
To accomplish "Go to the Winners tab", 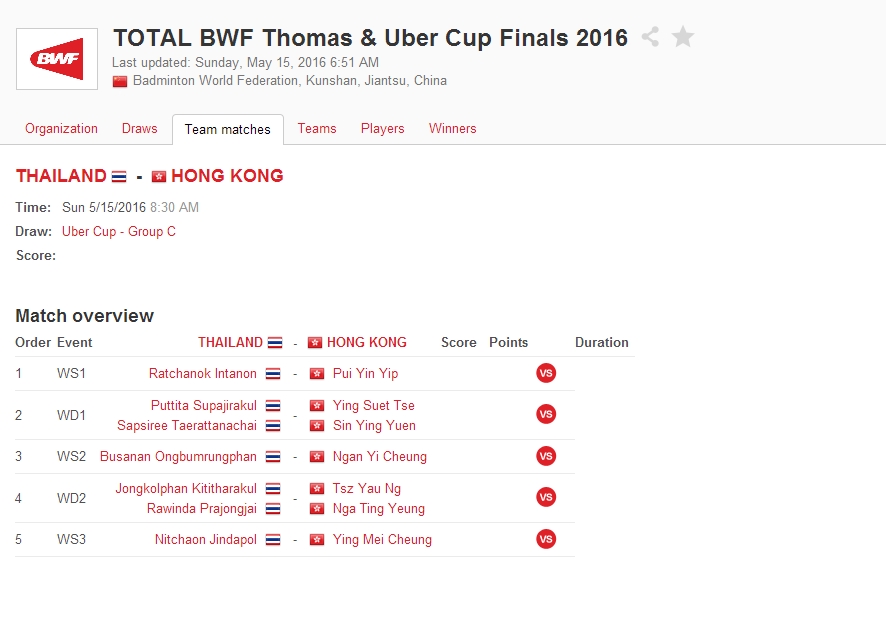I will point(452,128).
